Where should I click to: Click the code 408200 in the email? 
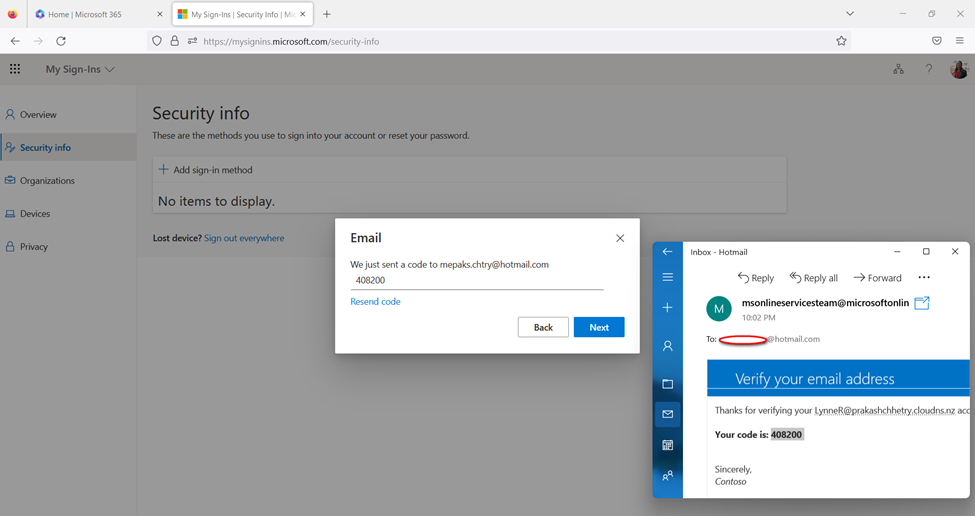pos(787,435)
